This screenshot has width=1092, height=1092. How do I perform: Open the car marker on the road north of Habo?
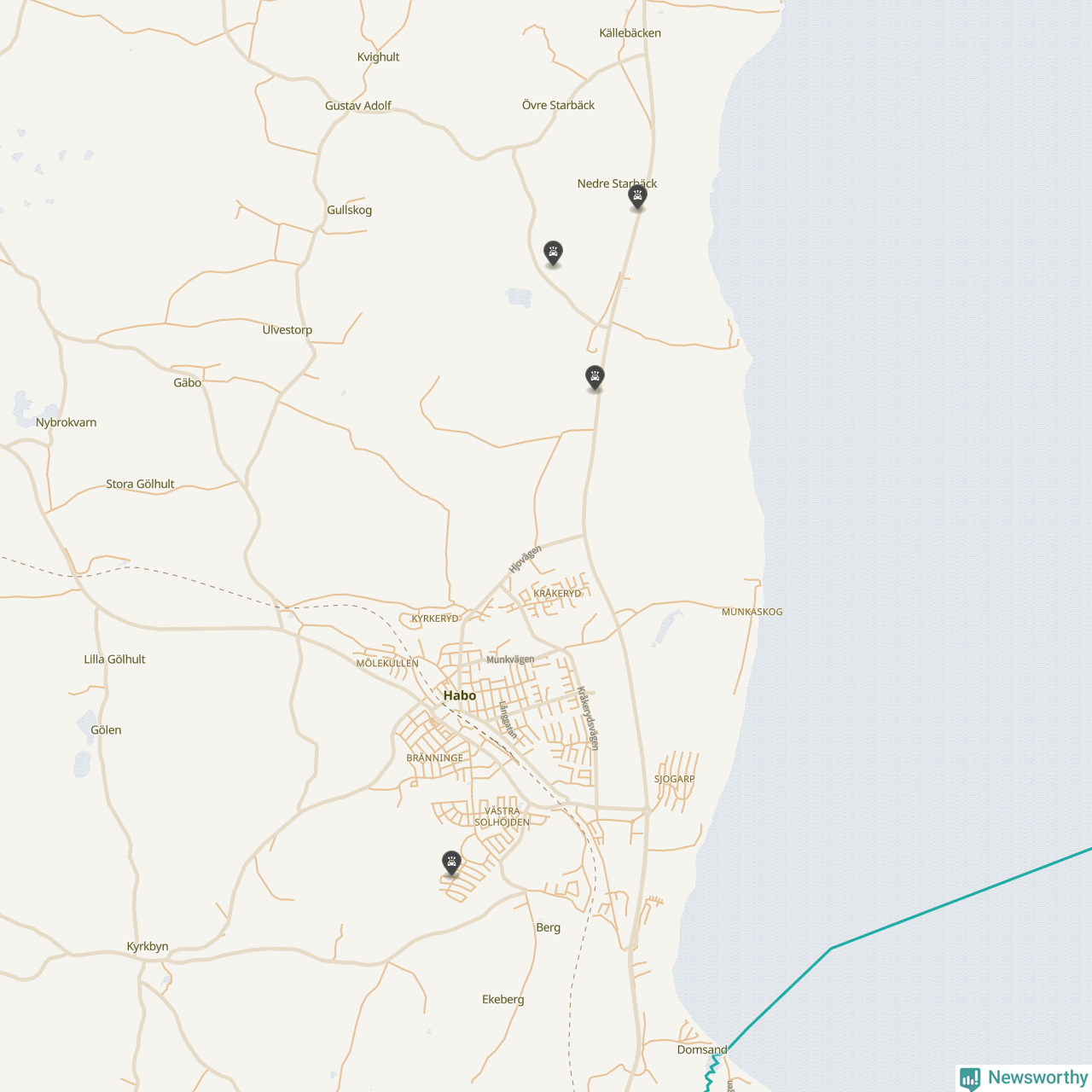(x=595, y=376)
